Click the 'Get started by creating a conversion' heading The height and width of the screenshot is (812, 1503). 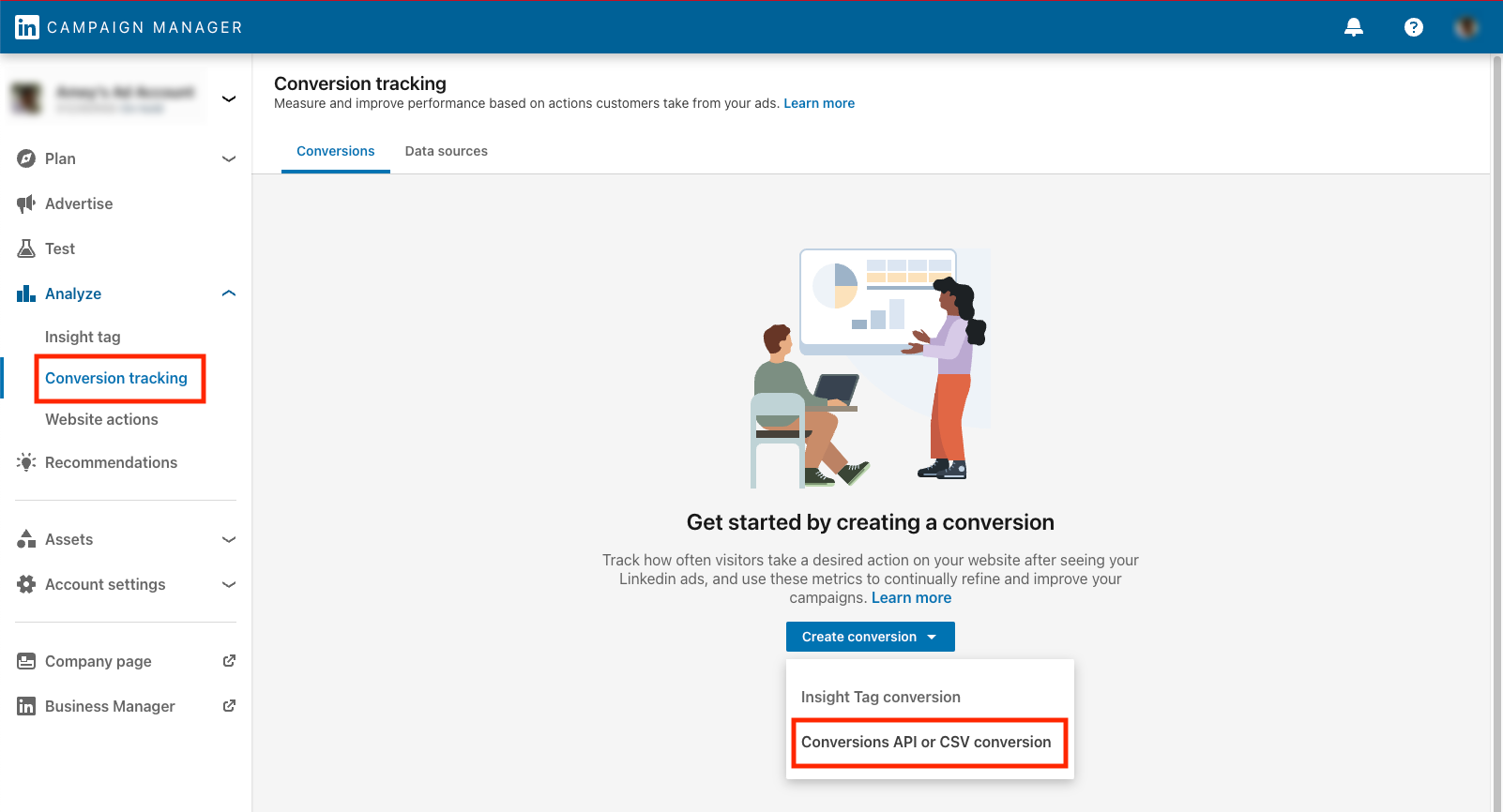tap(871, 522)
